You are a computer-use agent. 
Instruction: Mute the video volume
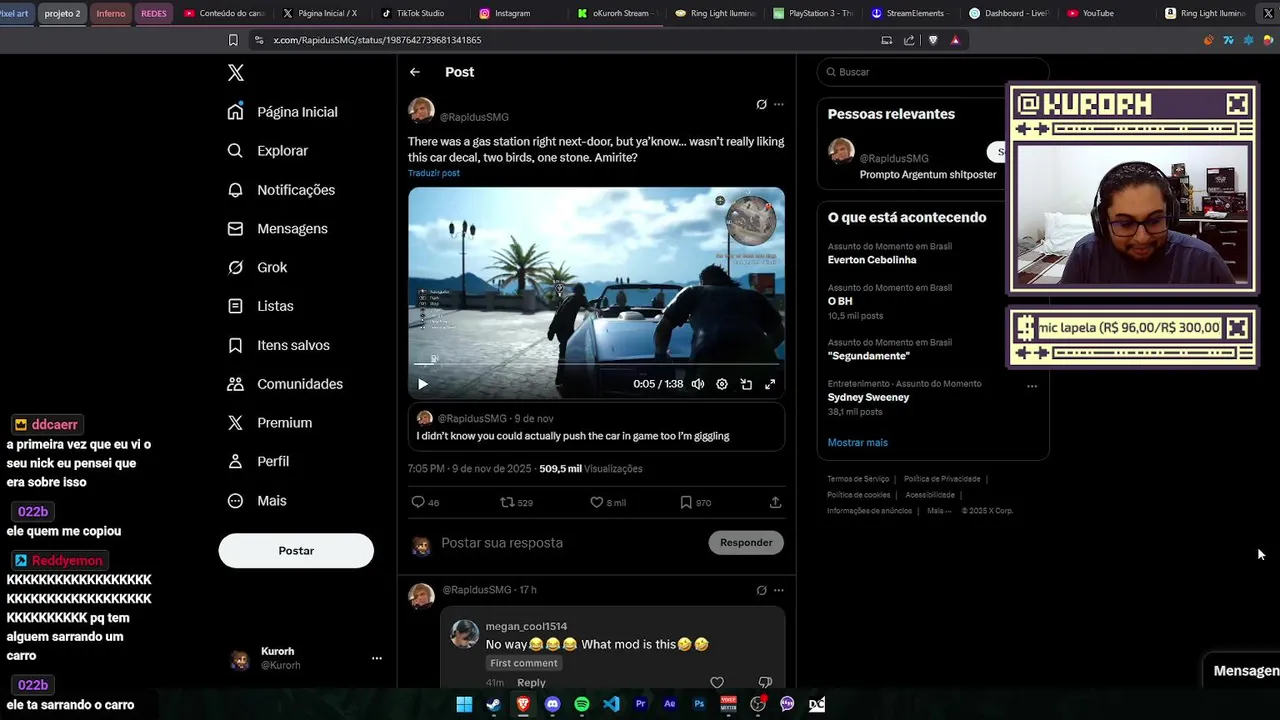point(698,384)
